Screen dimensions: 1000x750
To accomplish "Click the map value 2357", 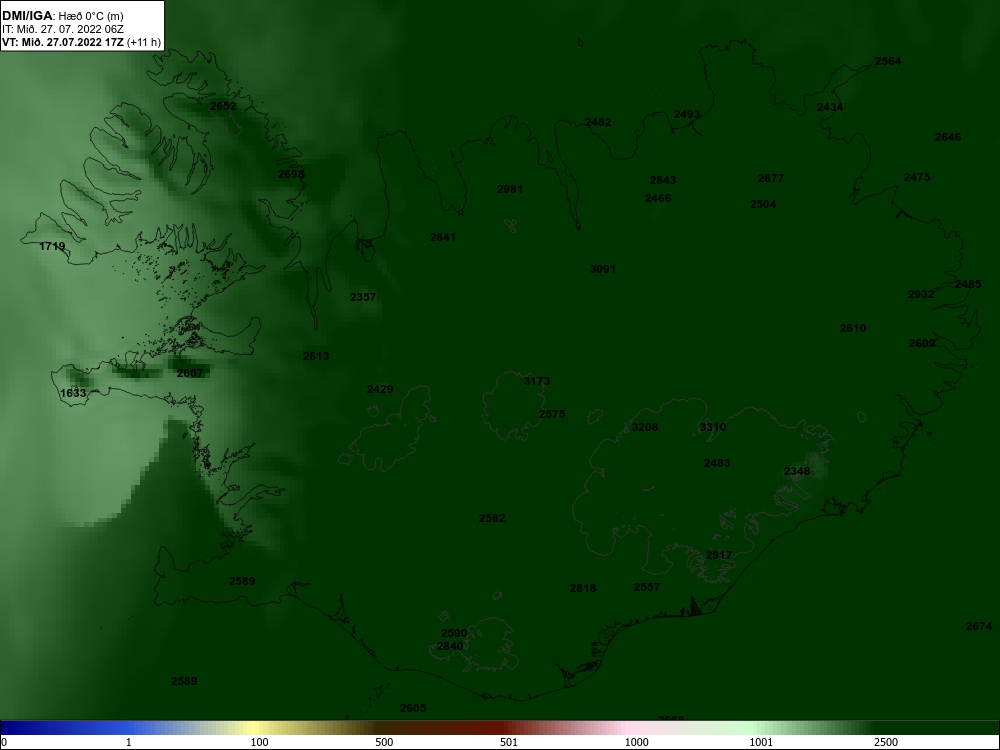I will 364,297.
